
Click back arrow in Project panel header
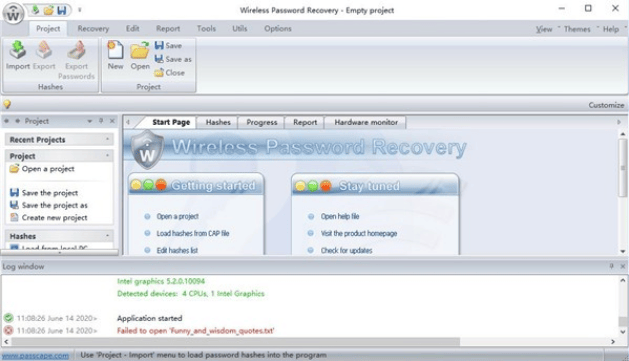point(6,121)
